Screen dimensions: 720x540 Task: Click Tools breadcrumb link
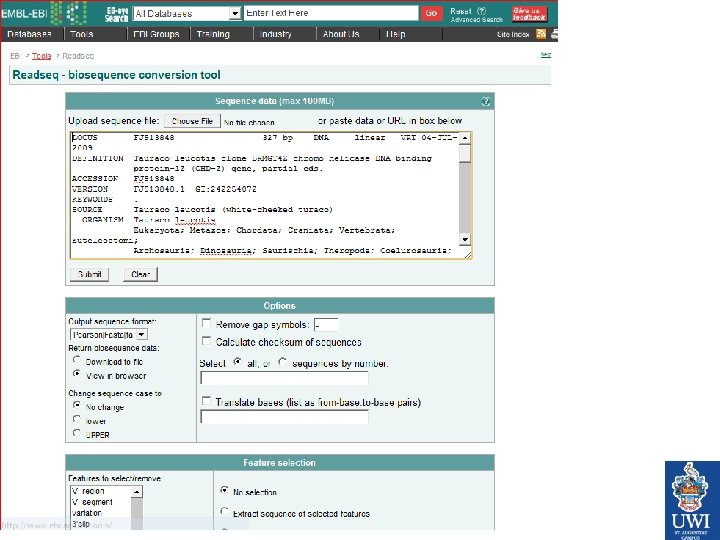[41, 56]
